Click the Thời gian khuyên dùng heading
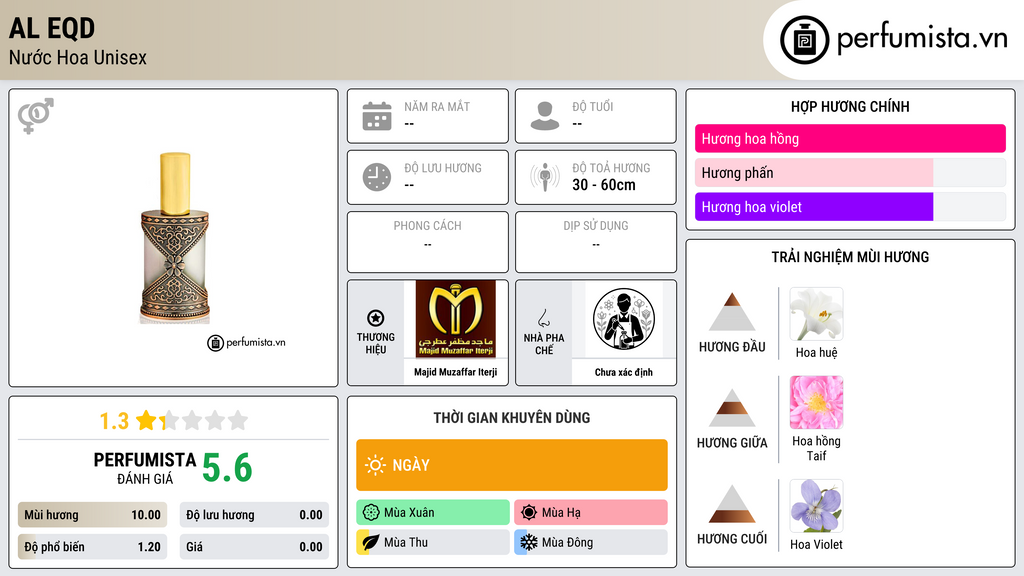 [x=512, y=417]
